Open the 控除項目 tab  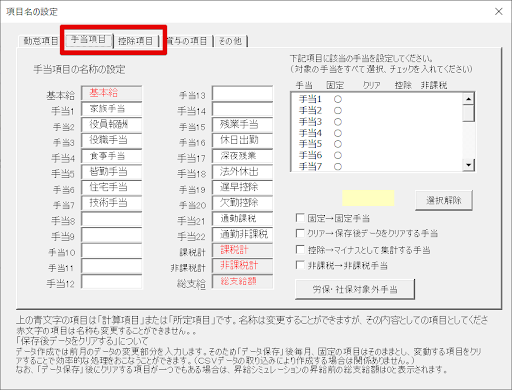click(x=135, y=41)
